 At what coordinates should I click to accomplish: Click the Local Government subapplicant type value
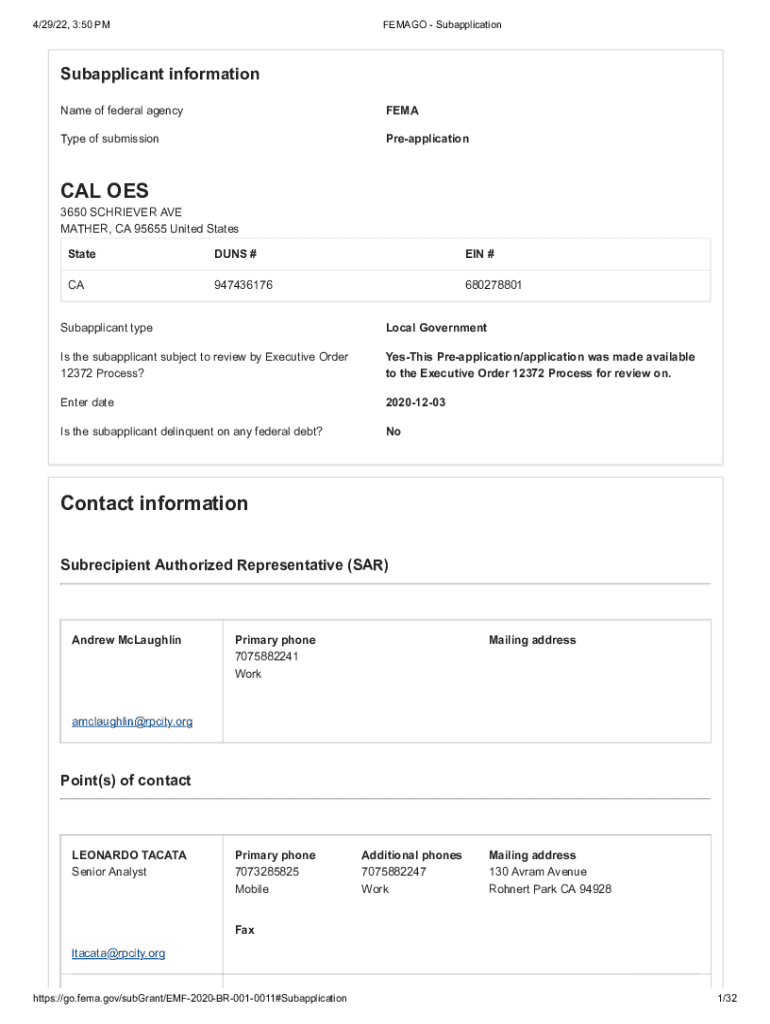[x=436, y=328]
